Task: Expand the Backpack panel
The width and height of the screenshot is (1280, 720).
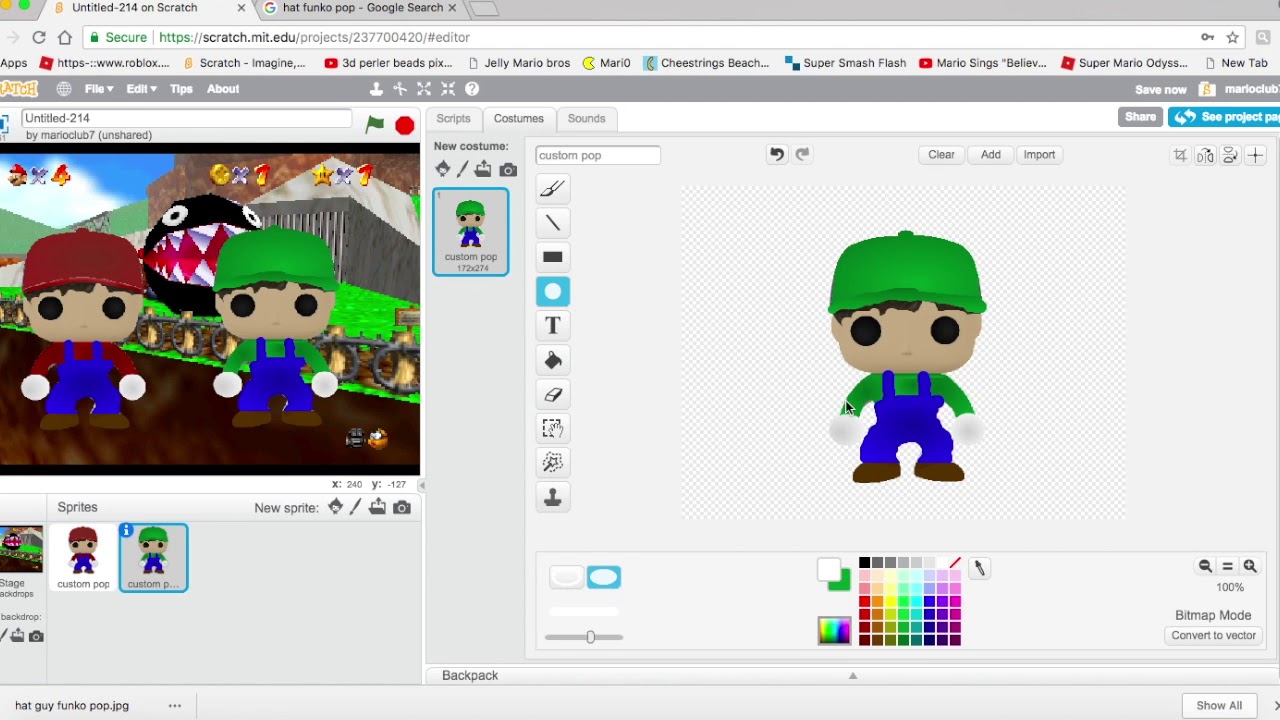Action: point(852,676)
